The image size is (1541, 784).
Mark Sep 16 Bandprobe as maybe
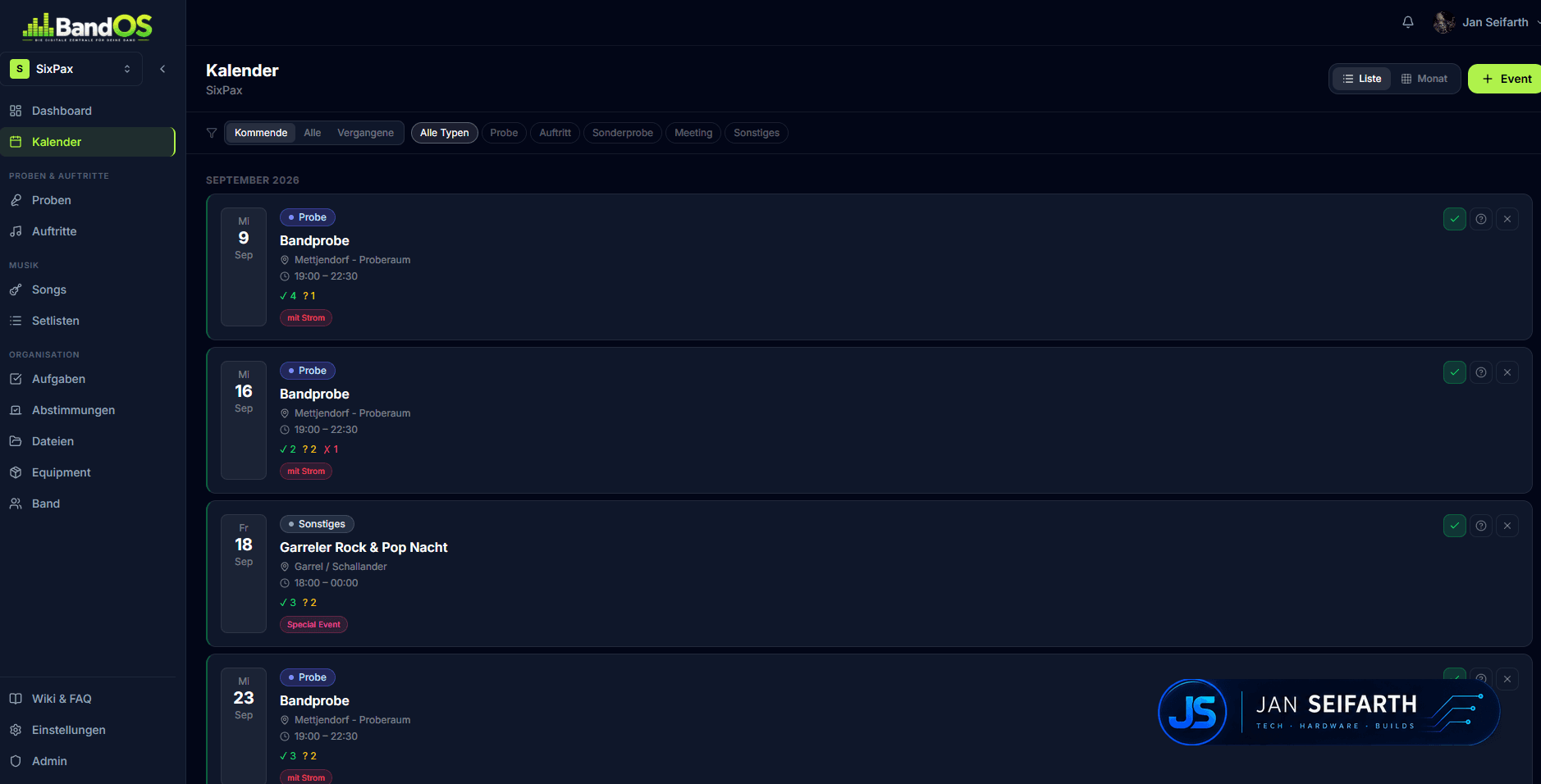(x=1481, y=372)
